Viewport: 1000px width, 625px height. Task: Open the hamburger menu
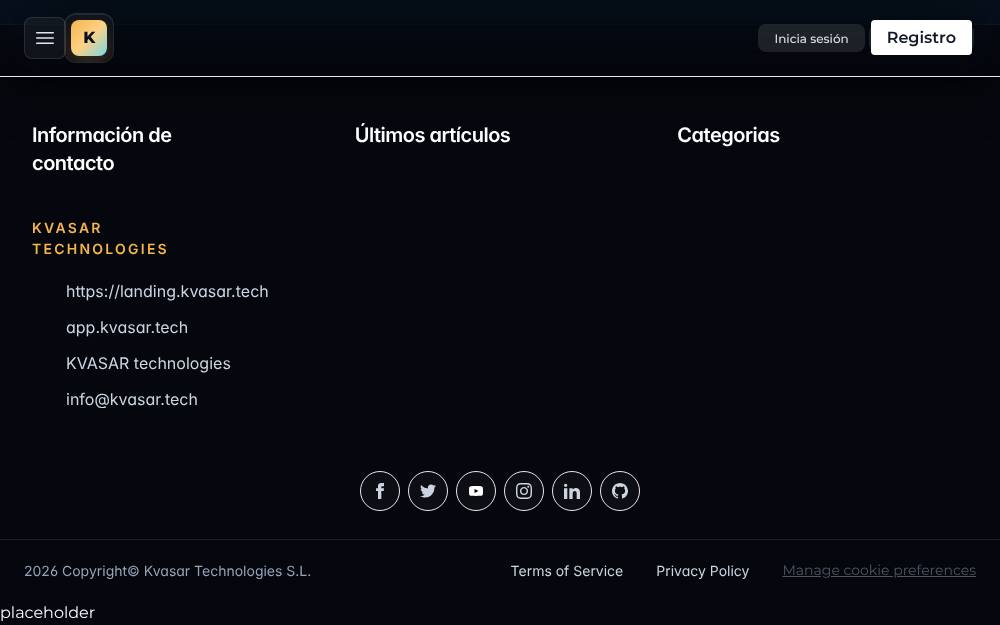[45, 38]
